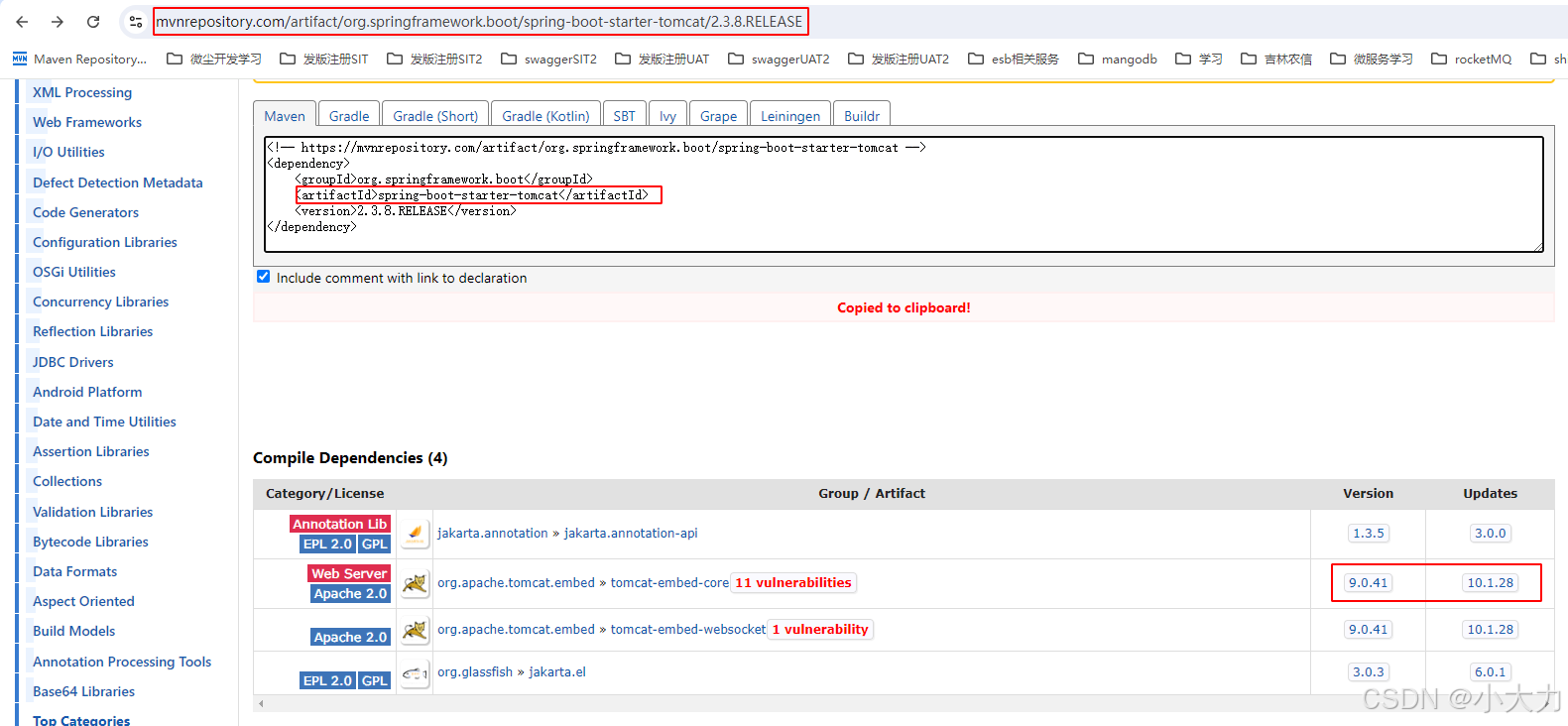This screenshot has width=1568, height=726.
Task: Open the Base64 Libraries category
Action: coord(83,691)
